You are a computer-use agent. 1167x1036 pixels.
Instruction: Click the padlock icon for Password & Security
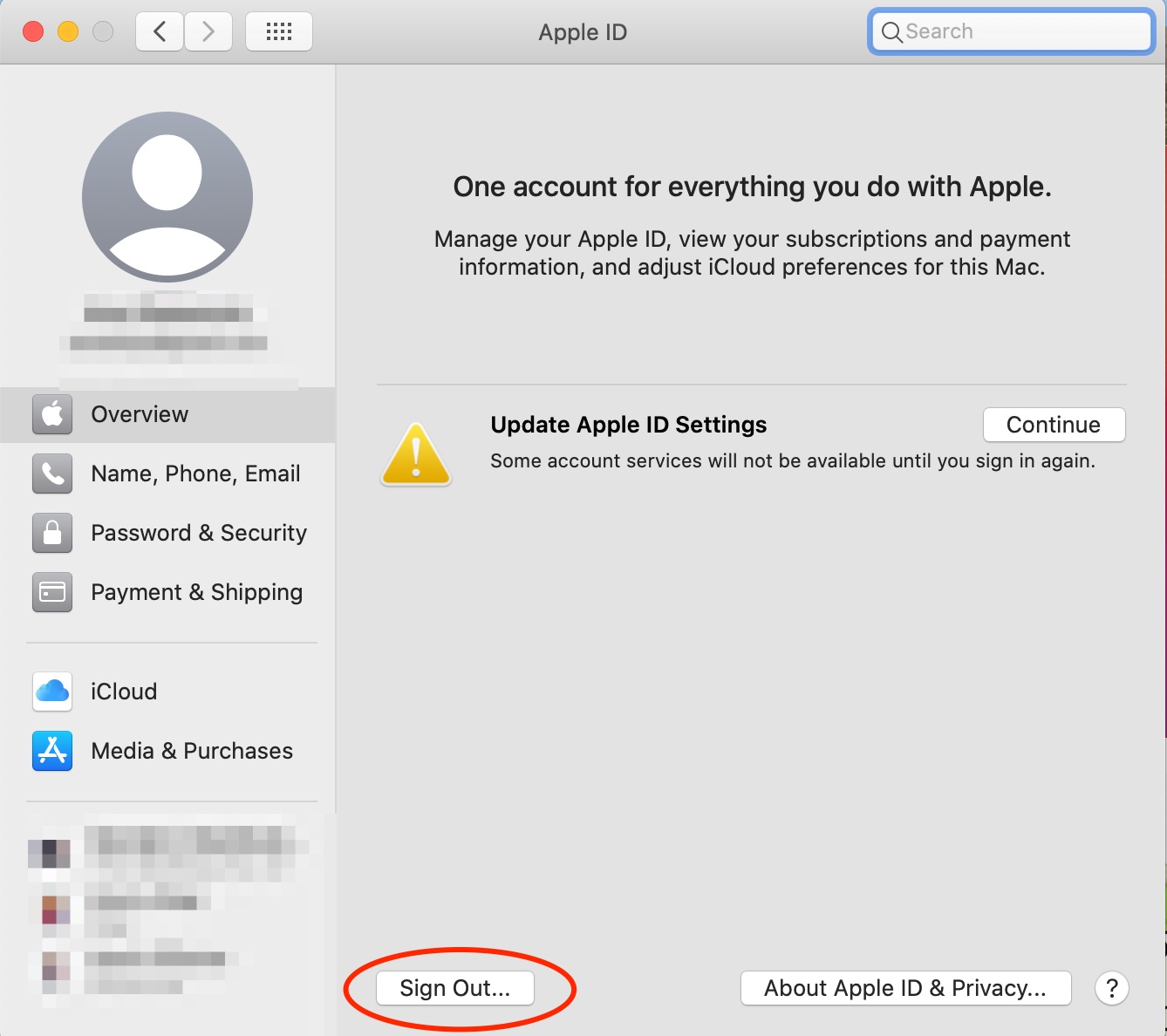(x=52, y=533)
